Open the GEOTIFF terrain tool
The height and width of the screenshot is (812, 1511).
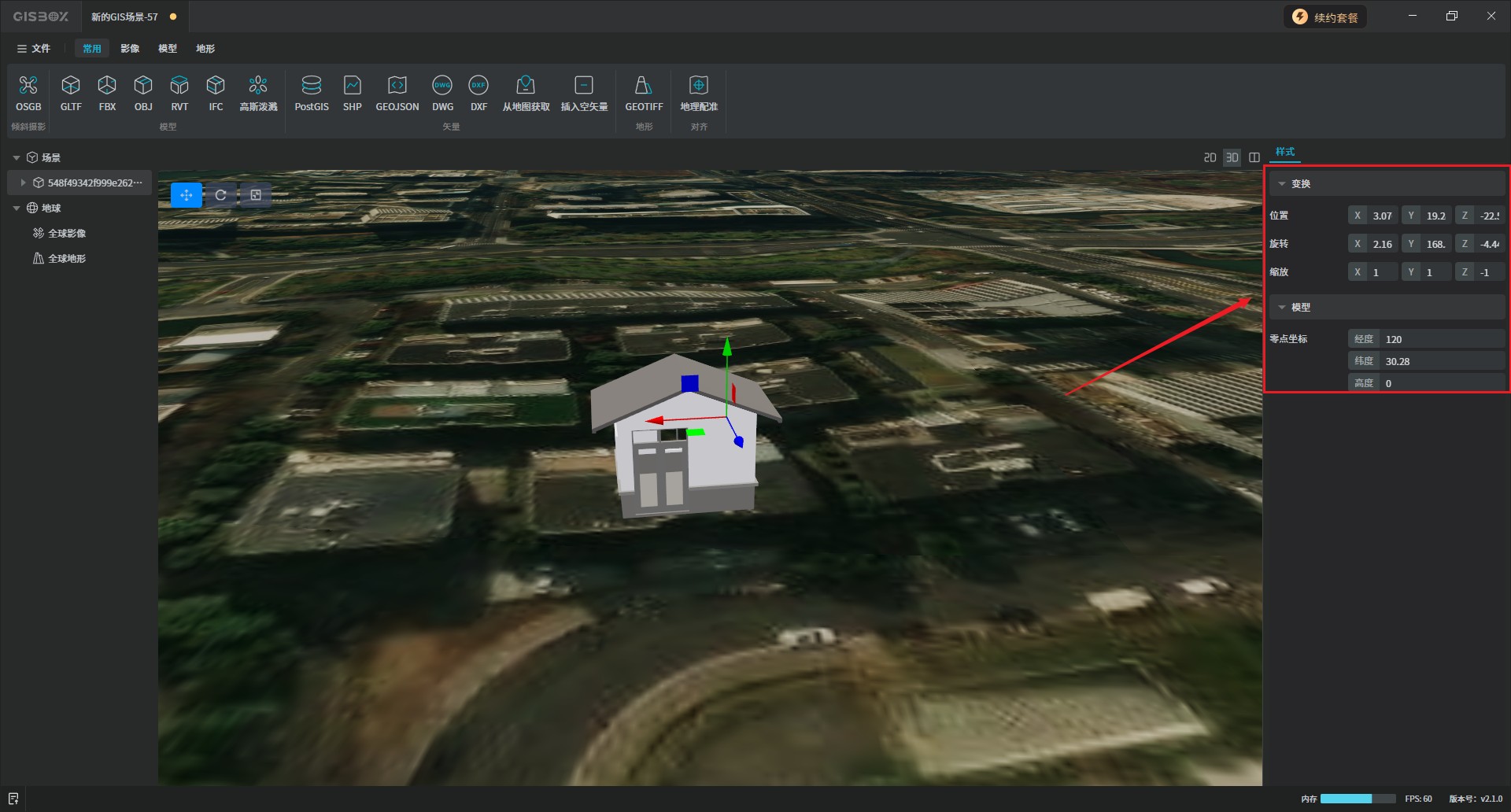[643, 93]
